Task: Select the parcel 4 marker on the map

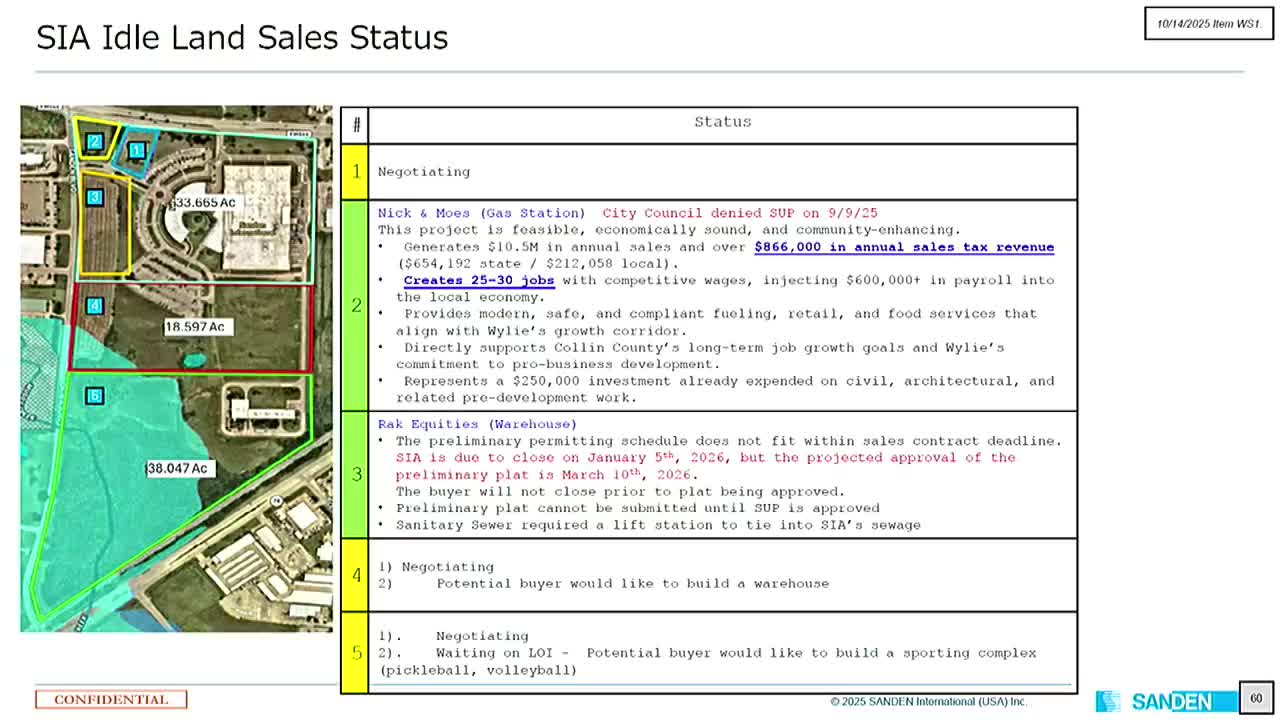Action: tap(94, 306)
